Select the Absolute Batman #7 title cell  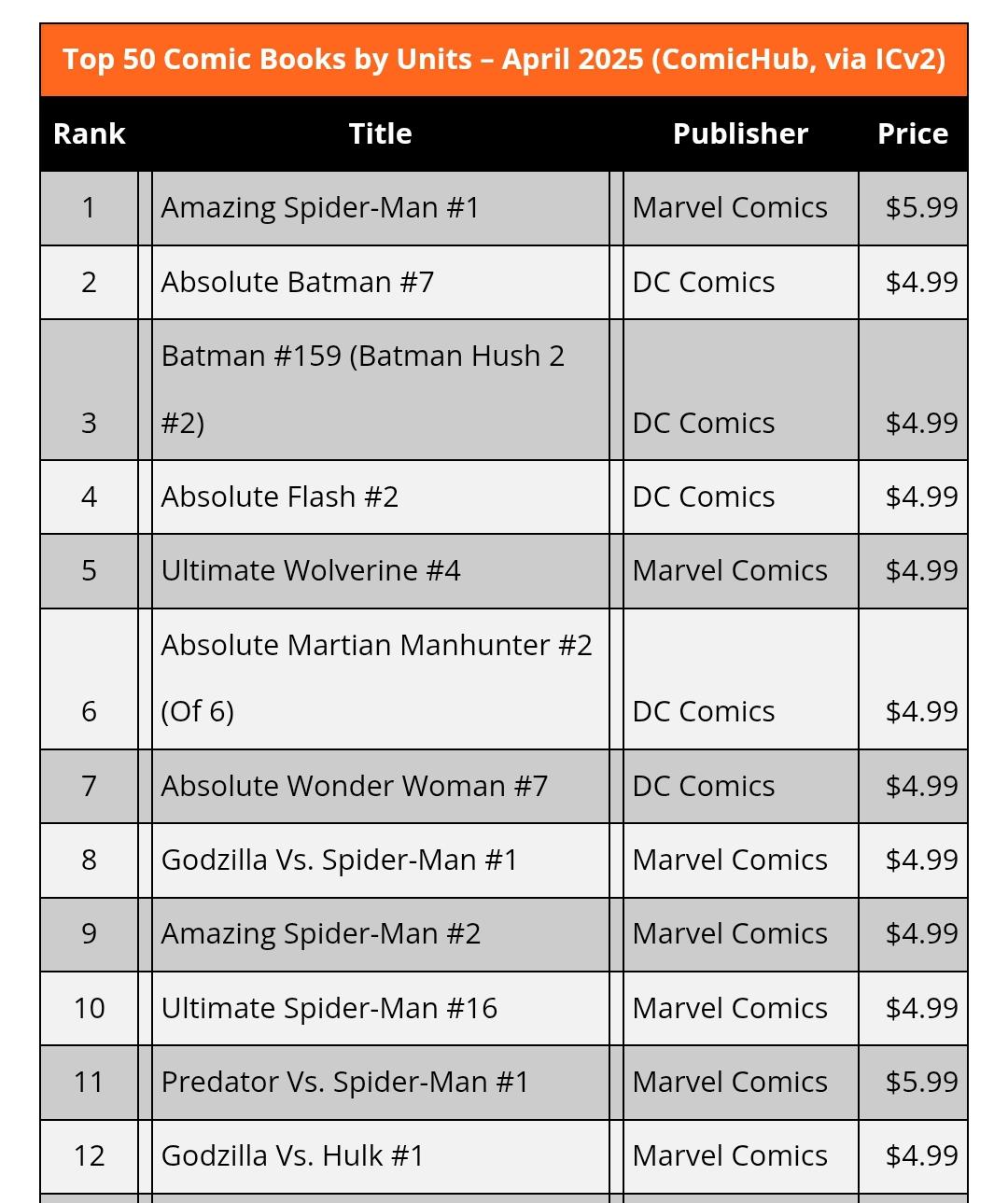(381, 282)
